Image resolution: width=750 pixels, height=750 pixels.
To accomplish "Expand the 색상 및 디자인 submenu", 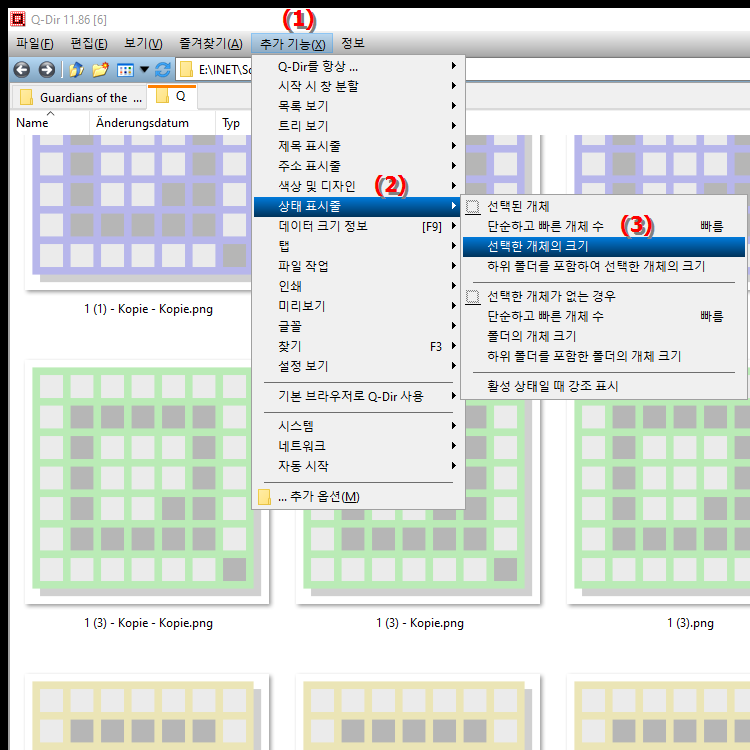I will 359,186.
